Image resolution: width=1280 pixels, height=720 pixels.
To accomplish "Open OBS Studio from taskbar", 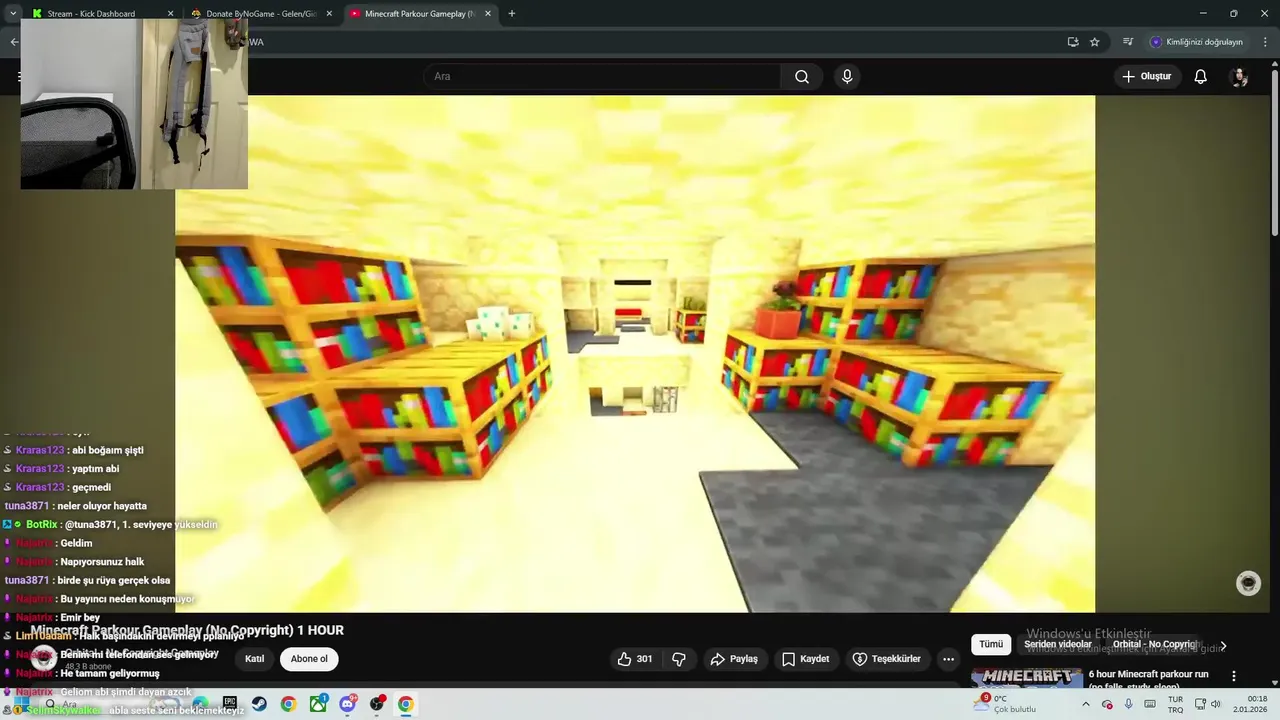I will coord(377,704).
